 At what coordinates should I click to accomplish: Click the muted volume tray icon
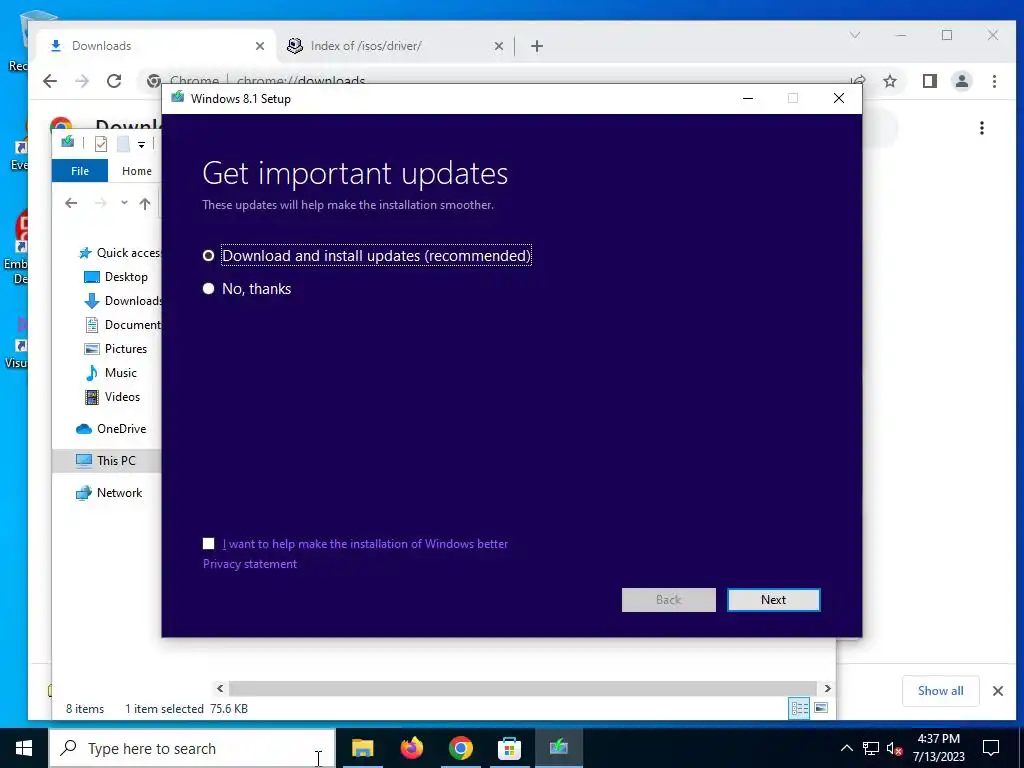(x=894, y=748)
